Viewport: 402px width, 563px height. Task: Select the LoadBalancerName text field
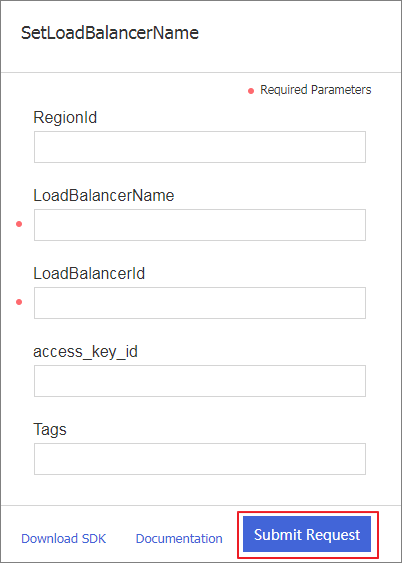click(200, 225)
